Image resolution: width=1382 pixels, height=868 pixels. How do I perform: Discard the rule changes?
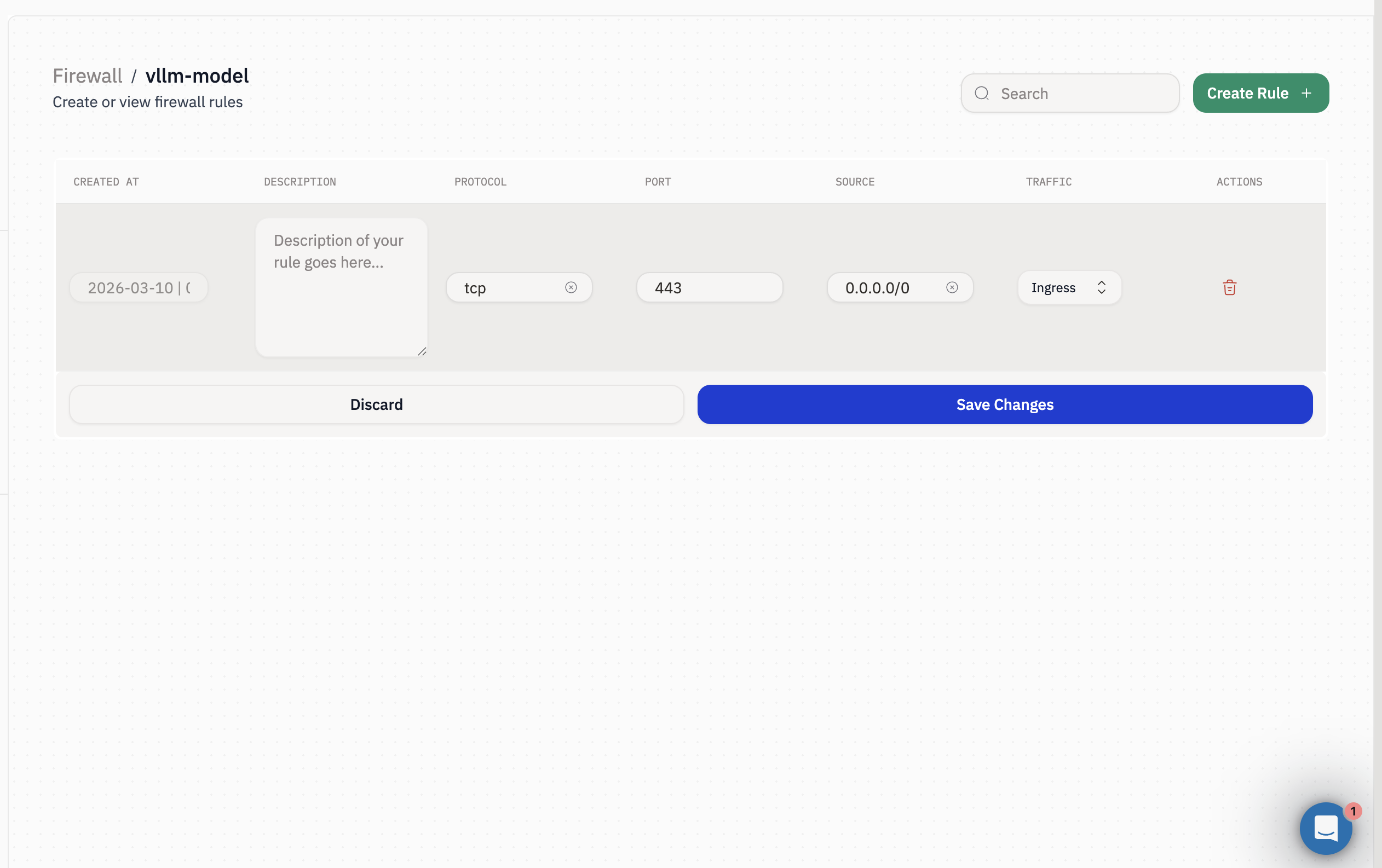(x=376, y=404)
